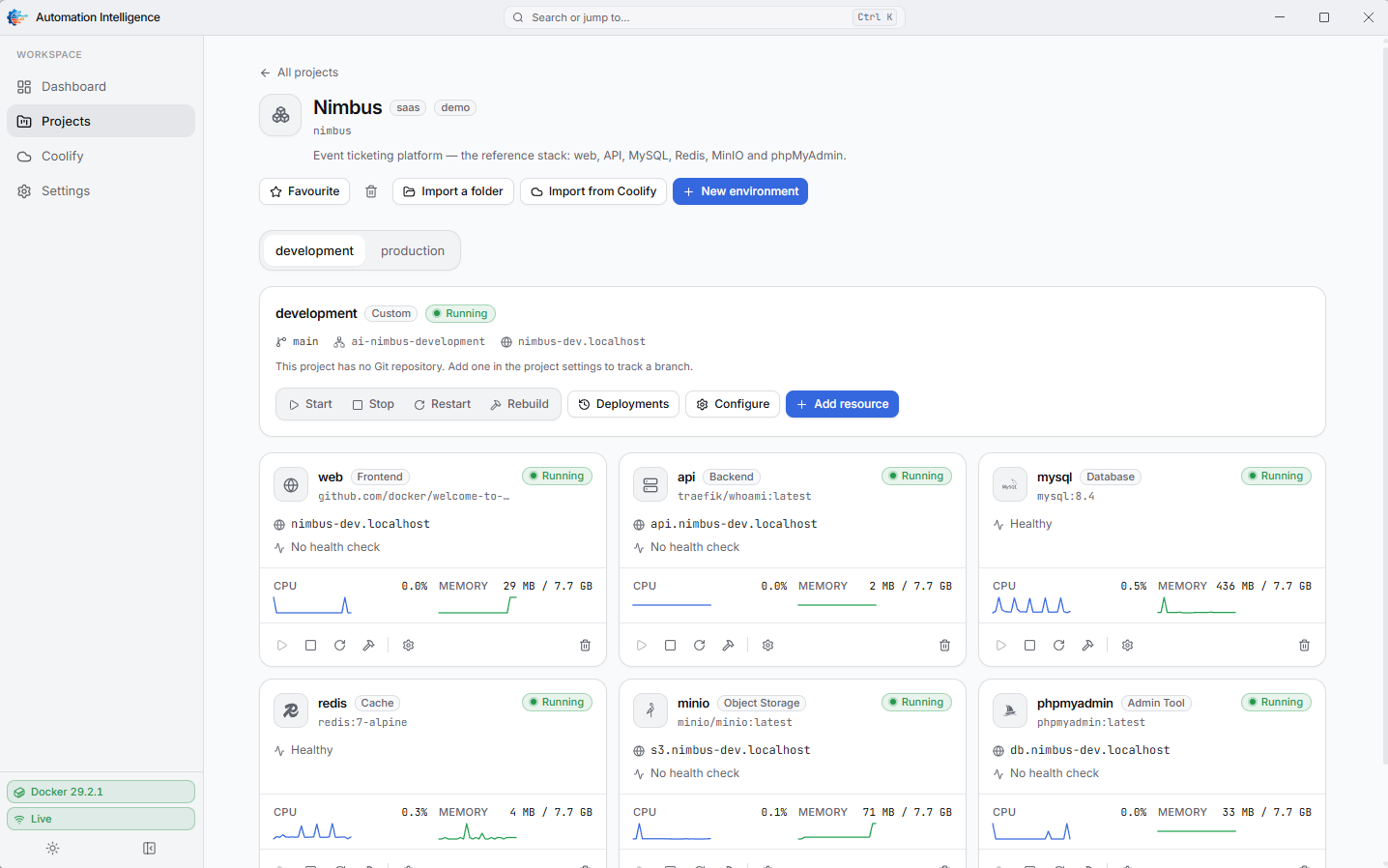
Task: Click the saas project tag
Action: (x=408, y=108)
